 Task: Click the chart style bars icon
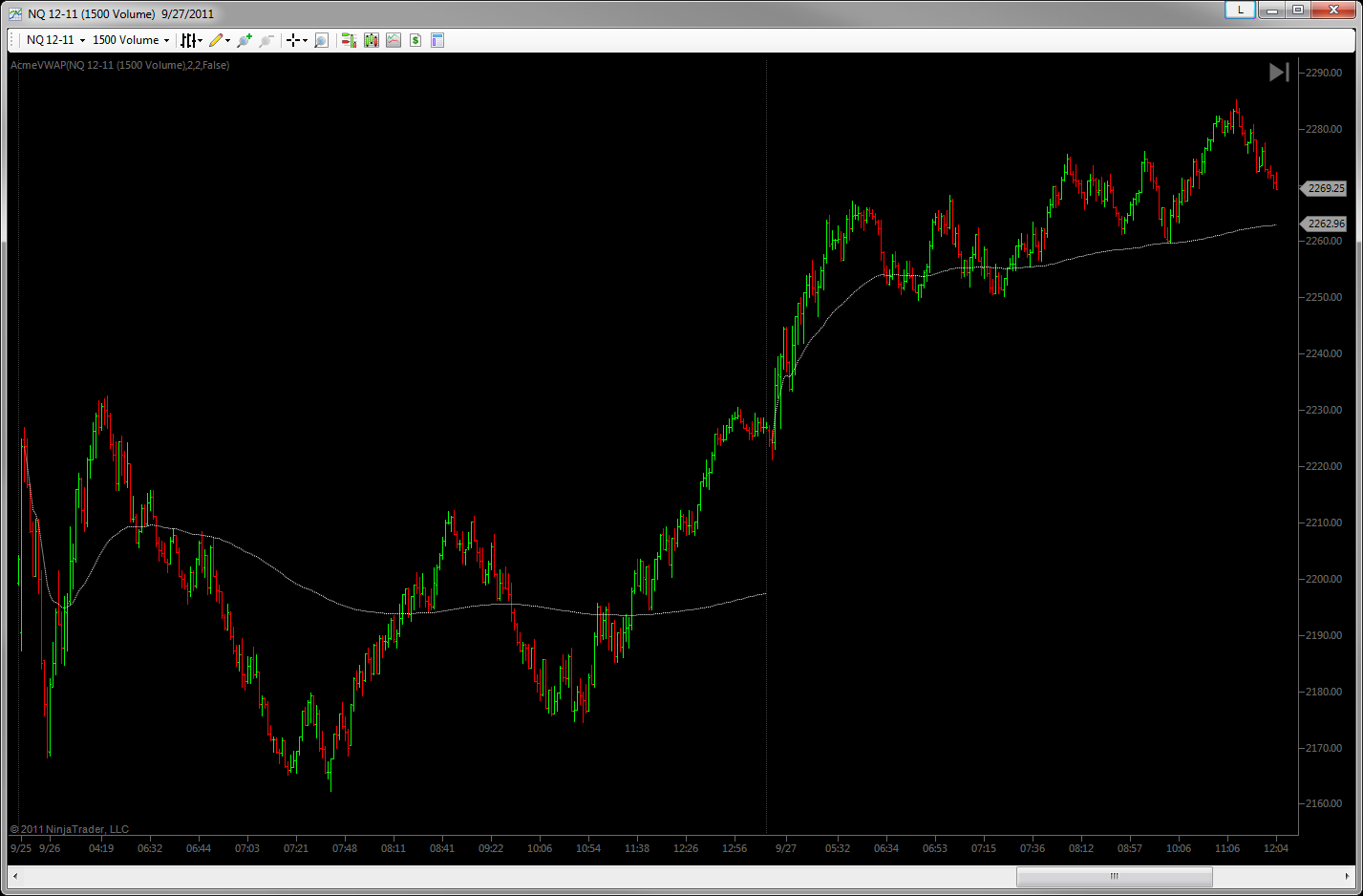coord(188,40)
